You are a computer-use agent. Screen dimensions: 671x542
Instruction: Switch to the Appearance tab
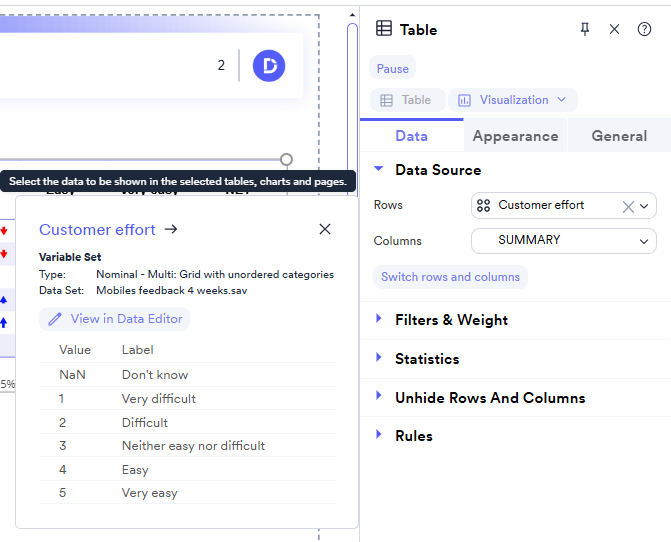pos(515,136)
